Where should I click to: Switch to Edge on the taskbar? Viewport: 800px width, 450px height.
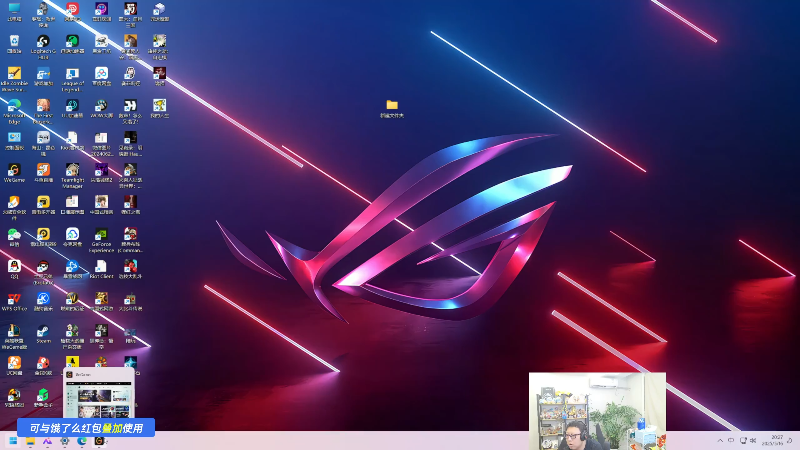[82, 441]
